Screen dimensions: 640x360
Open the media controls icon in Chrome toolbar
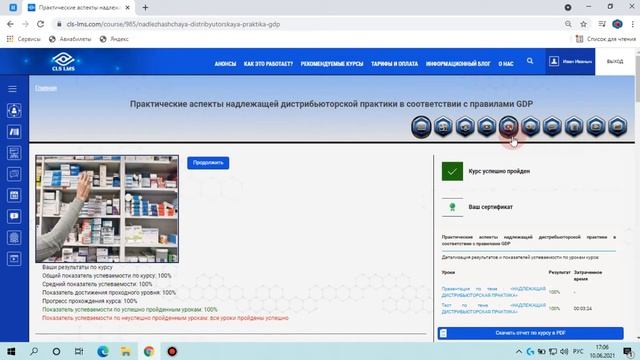[x=602, y=24]
